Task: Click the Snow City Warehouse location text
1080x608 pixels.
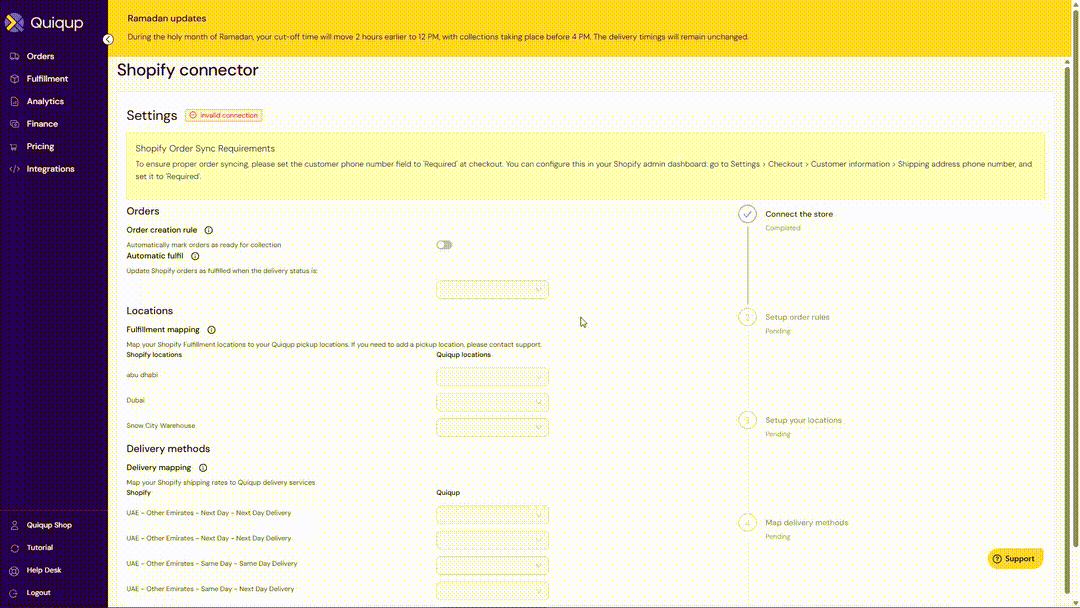Action: click(x=160, y=426)
